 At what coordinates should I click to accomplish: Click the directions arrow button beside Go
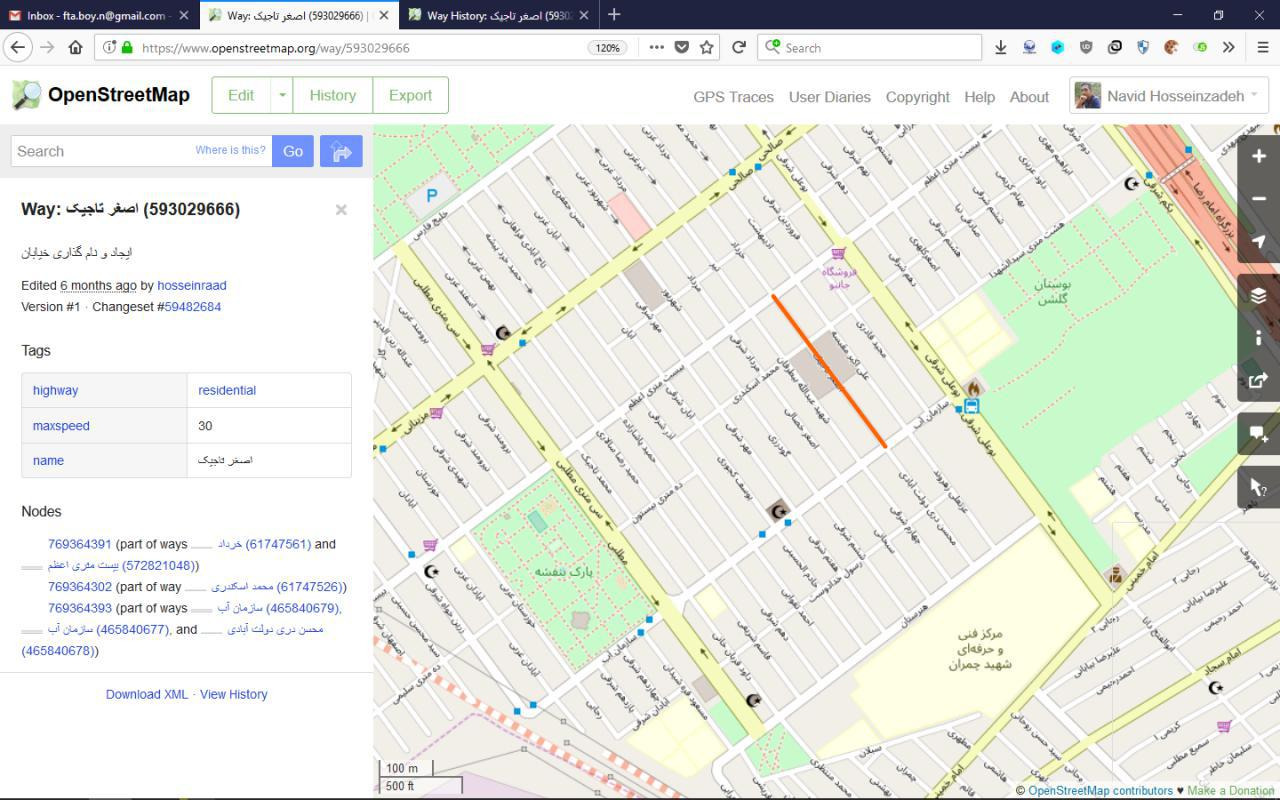tap(341, 151)
